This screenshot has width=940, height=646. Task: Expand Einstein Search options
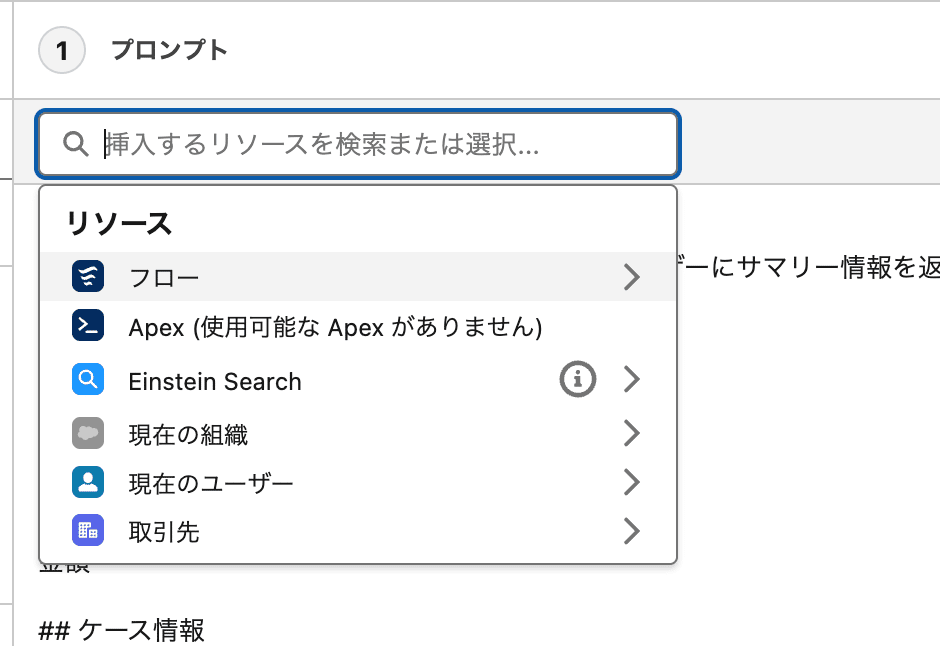click(631, 380)
